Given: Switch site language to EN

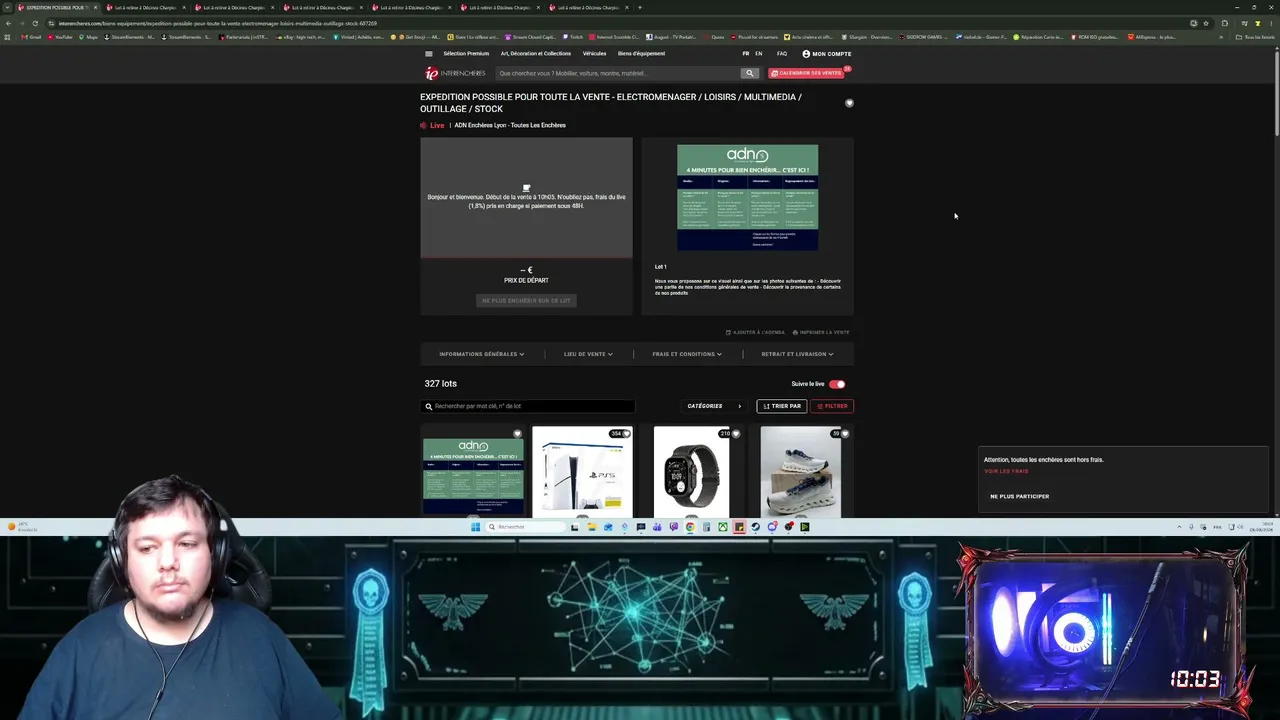Looking at the screenshot, I should 759,54.
